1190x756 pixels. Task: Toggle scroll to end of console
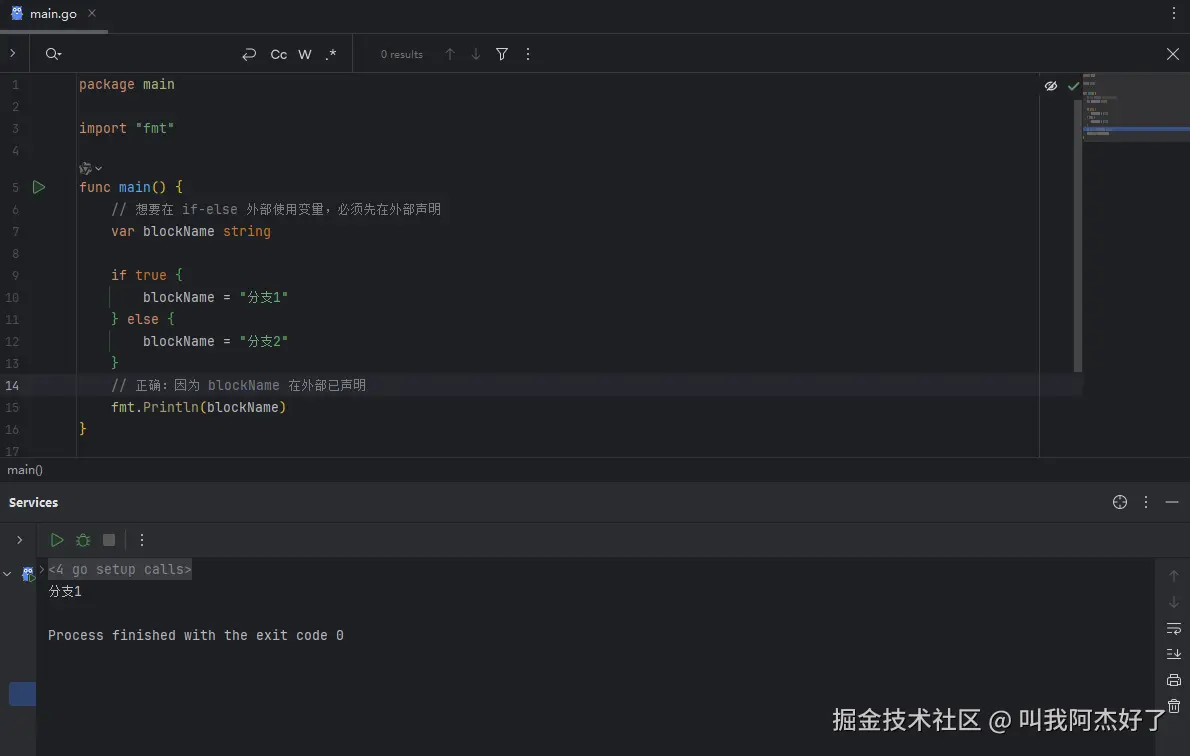[x=1173, y=654]
